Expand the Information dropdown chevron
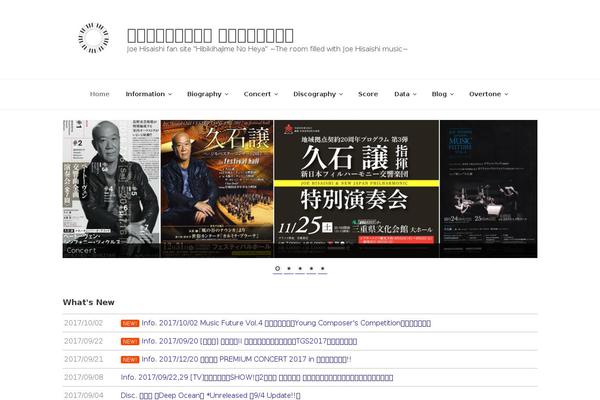This screenshot has width=600, height=400. tap(170, 95)
